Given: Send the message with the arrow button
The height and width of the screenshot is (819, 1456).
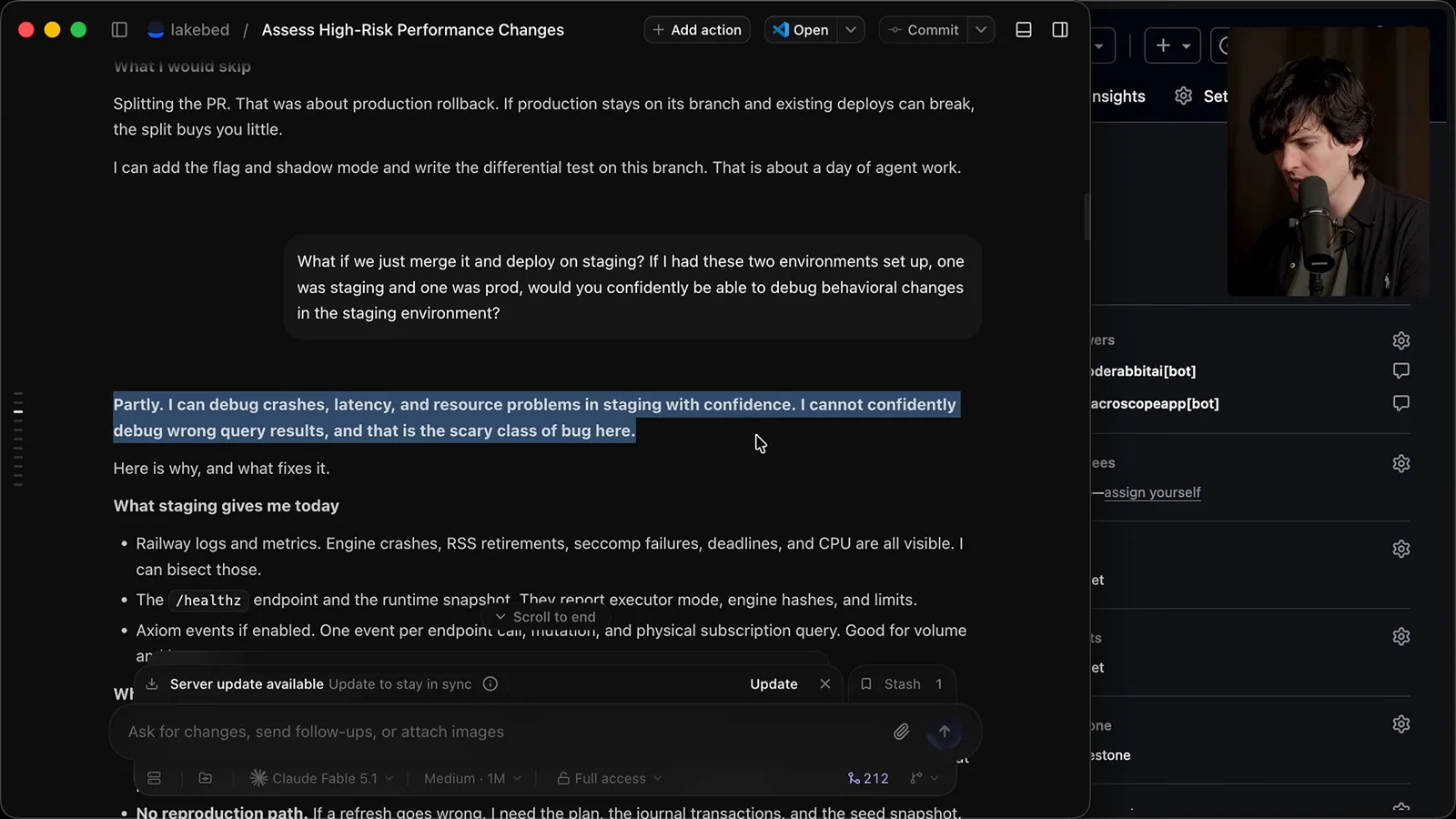Looking at the screenshot, I should 945,732.
